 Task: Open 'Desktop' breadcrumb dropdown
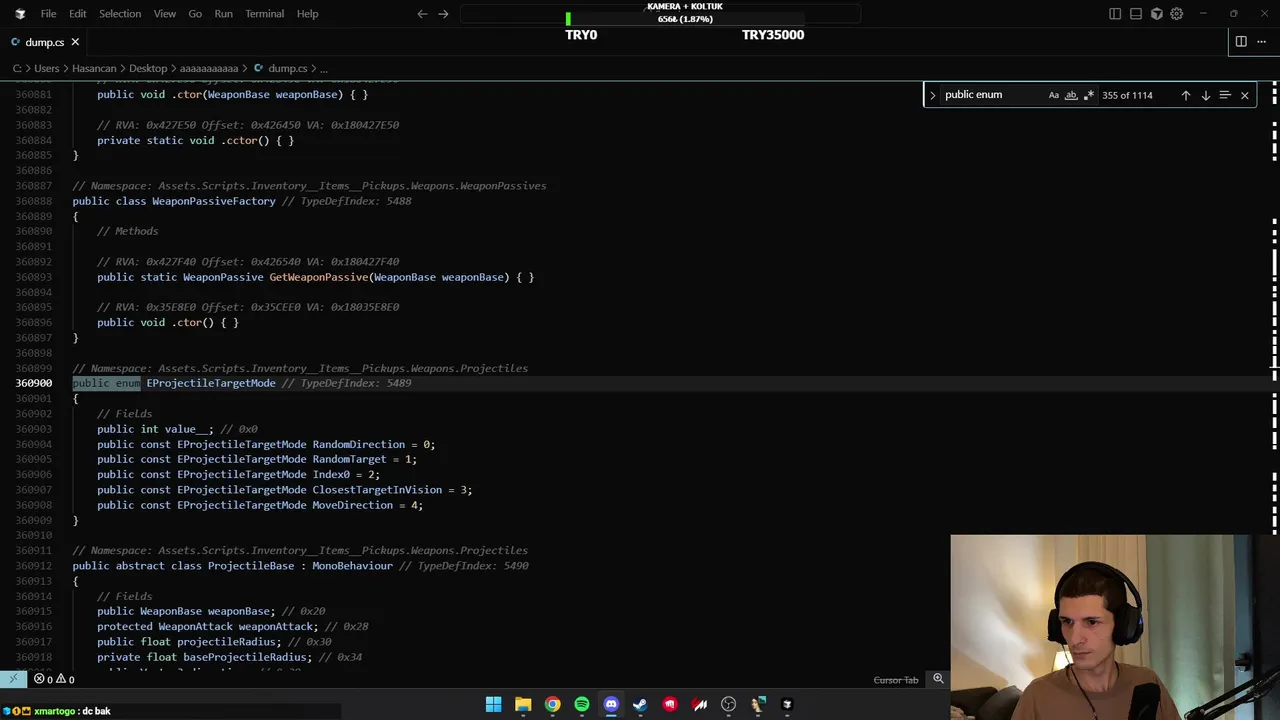(148, 69)
